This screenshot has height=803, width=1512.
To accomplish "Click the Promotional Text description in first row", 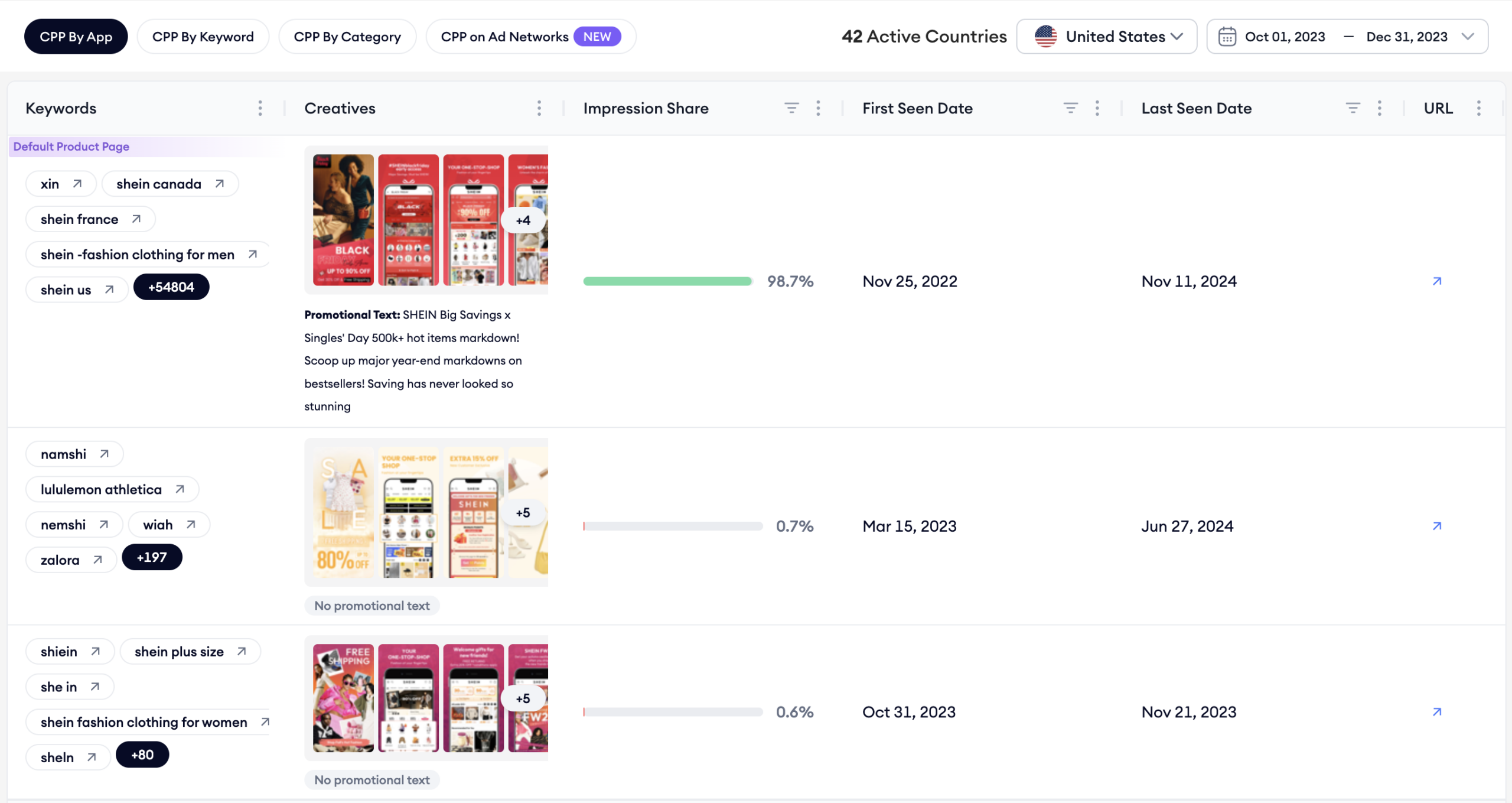I will pyautogui.click(x=413, y=360).
